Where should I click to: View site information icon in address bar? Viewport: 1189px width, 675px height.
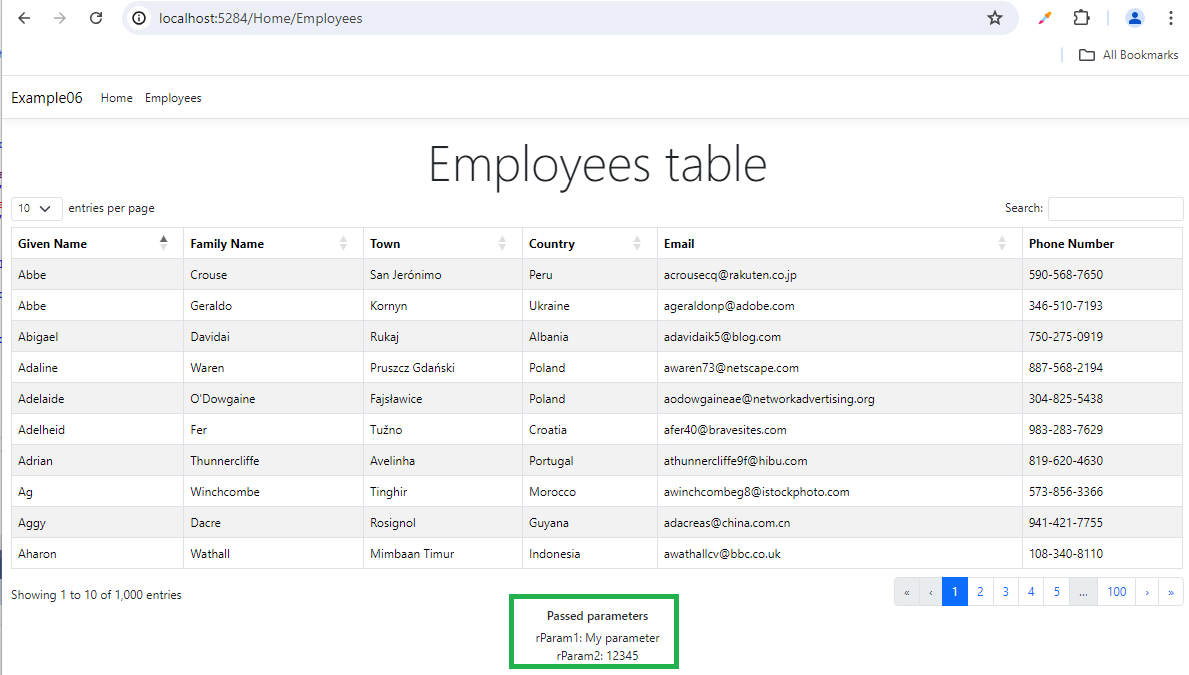click(x=140, y=18)
